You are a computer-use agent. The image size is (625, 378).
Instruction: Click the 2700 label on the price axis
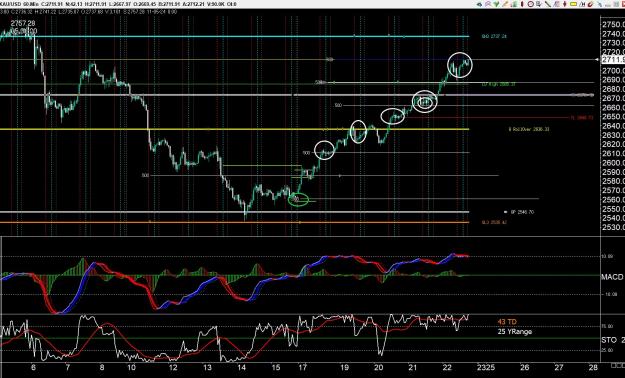tap(613, 71)
